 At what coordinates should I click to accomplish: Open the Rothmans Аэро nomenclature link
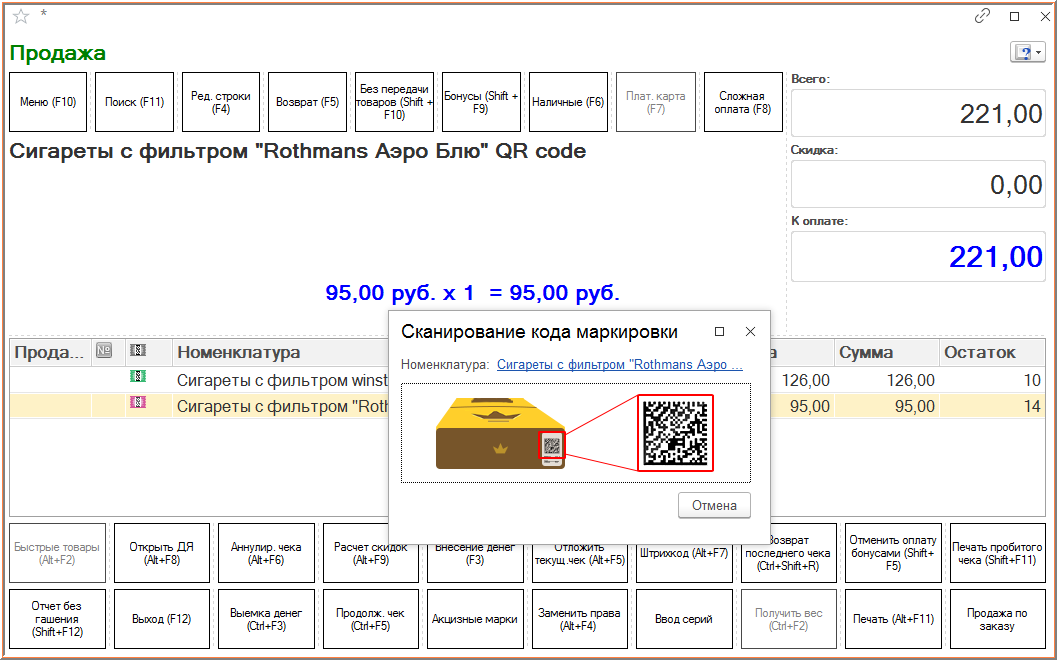(619, 365)
